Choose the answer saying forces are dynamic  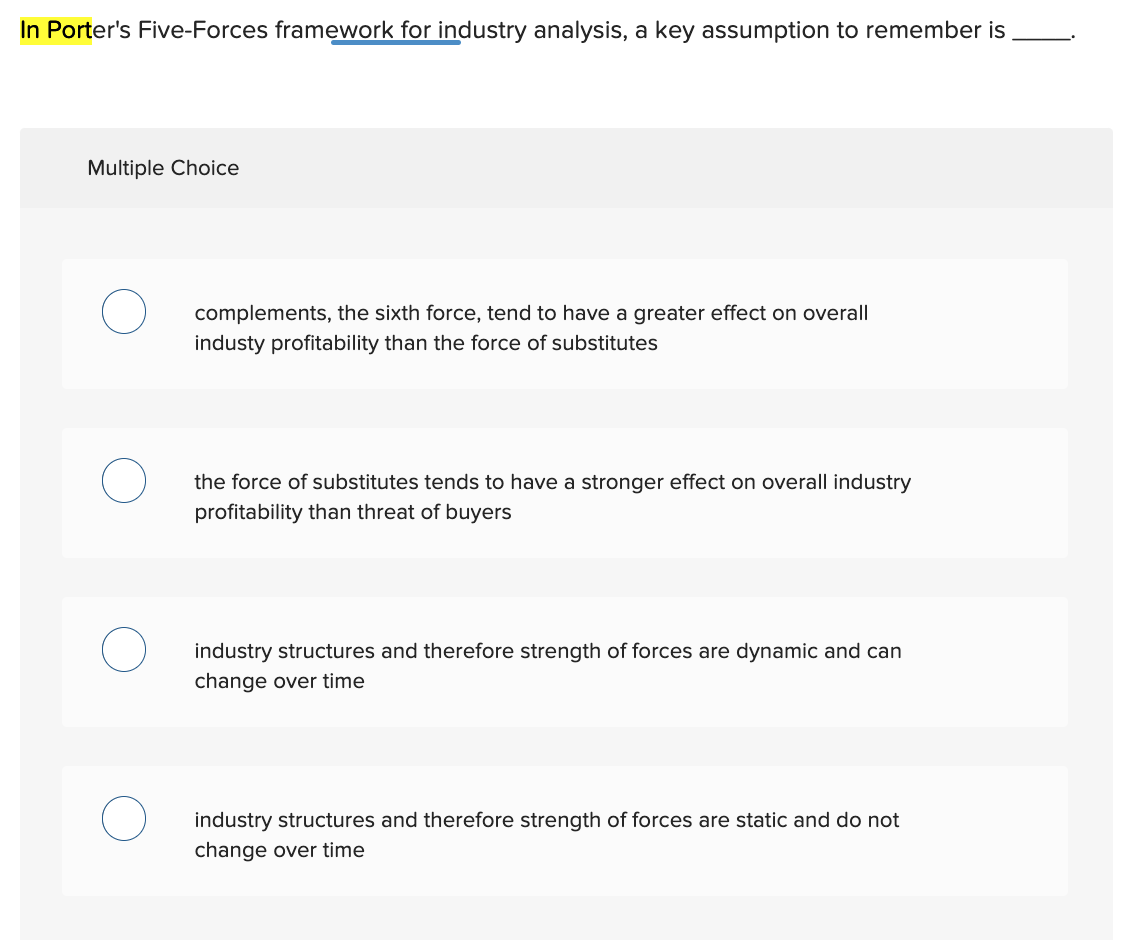coord(548,665)
